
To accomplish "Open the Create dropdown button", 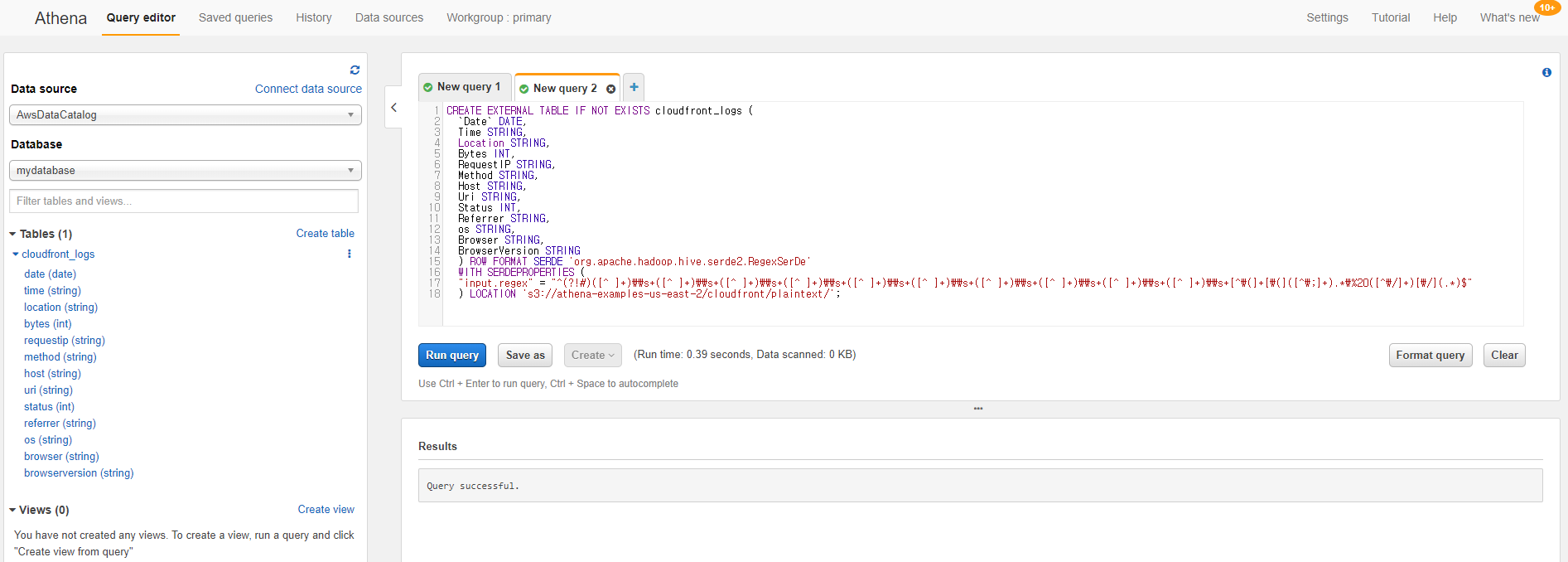I will pyautogui.click(x=593, y=355).
